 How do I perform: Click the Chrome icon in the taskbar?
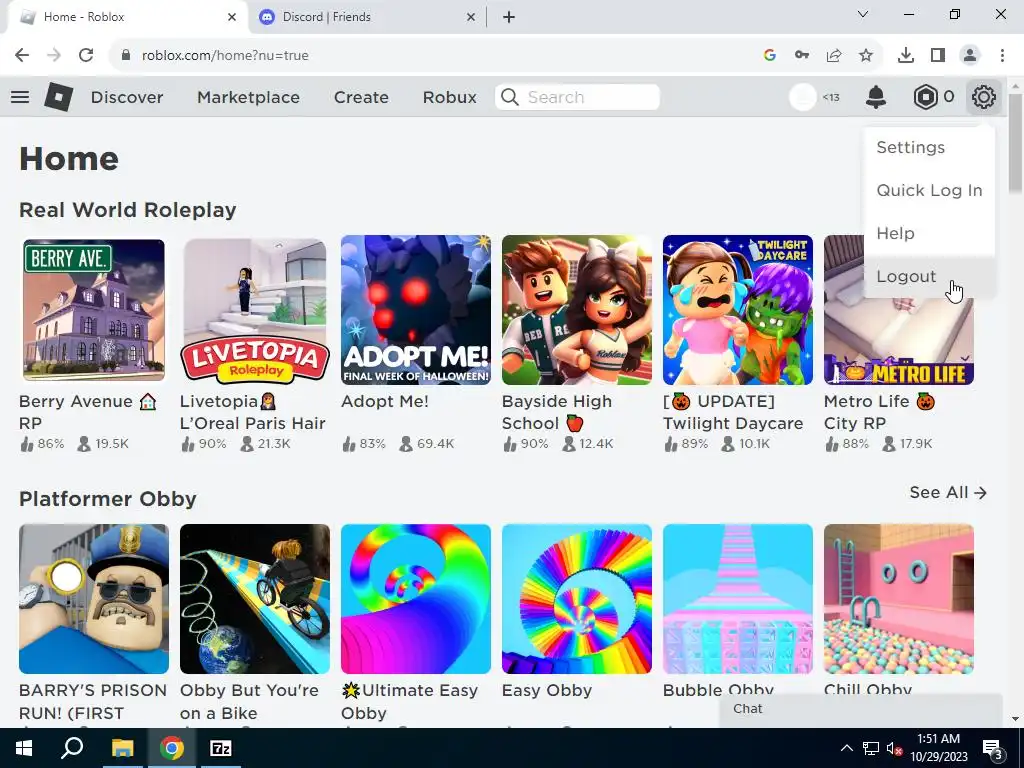coord(172,748)
